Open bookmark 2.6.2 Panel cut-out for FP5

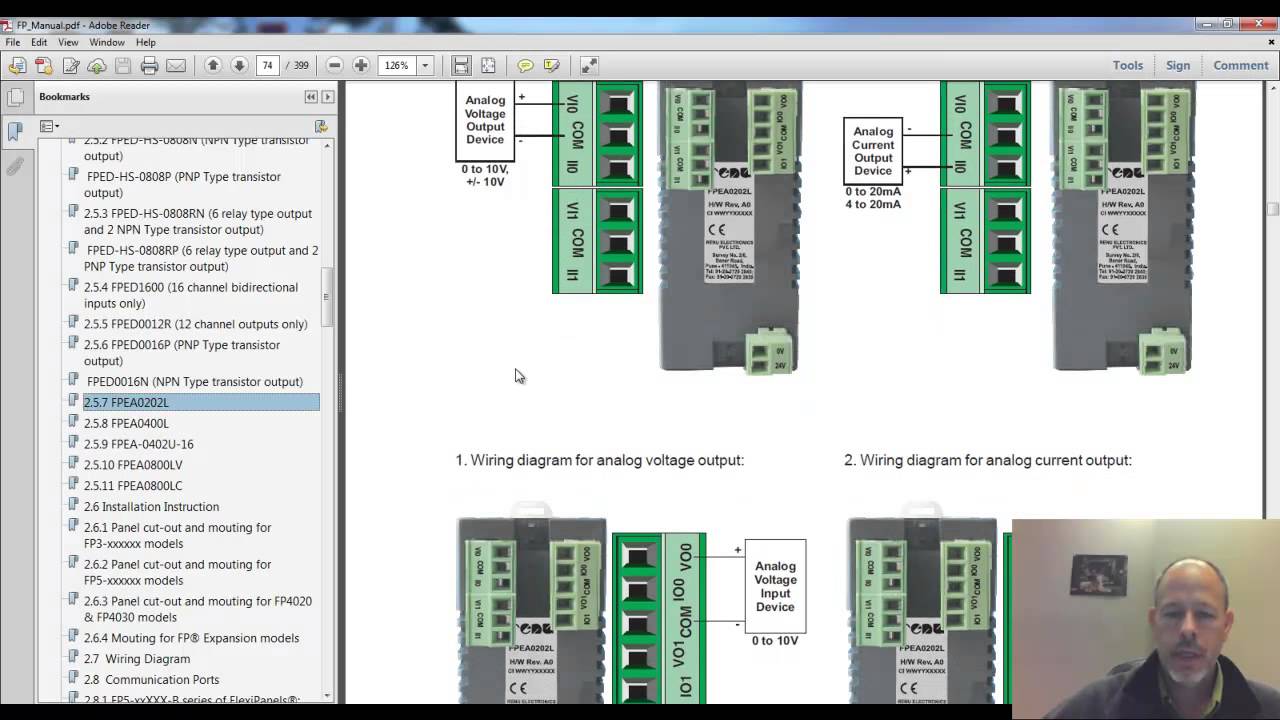pos(178,572)
